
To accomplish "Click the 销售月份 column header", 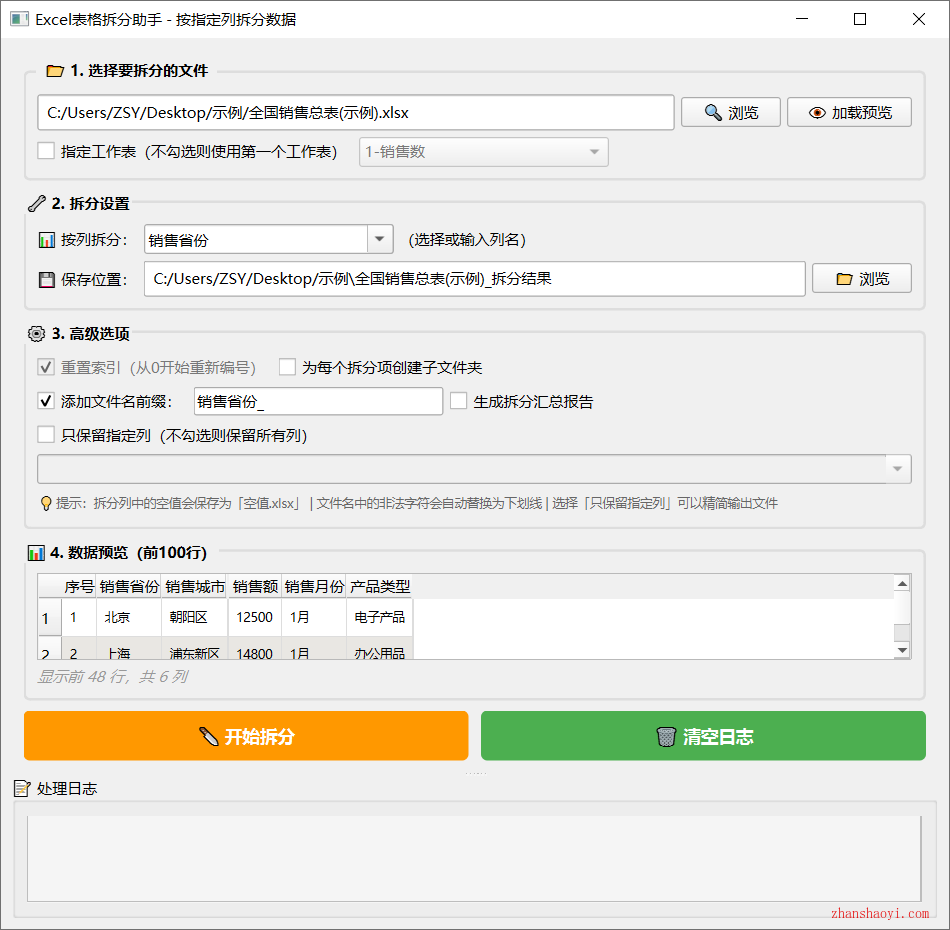I will pos(314,586).
